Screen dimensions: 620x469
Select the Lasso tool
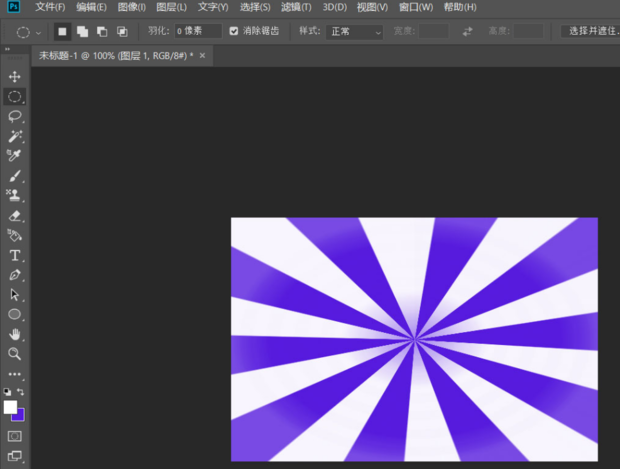15,116
